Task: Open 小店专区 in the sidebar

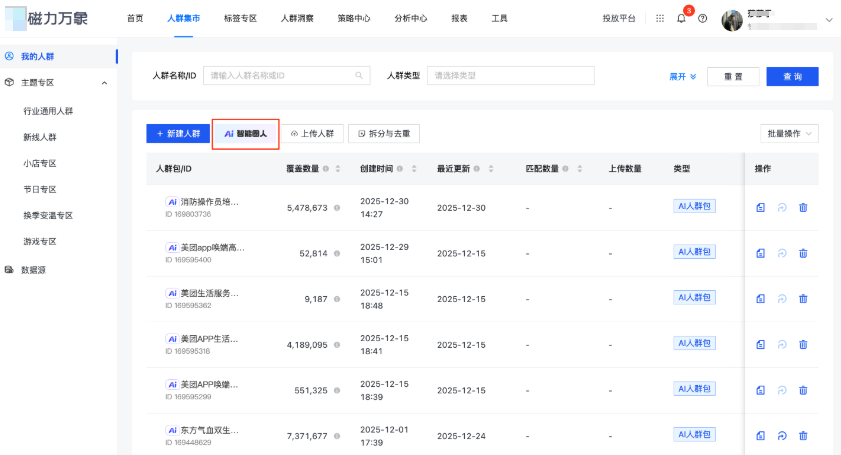Action: 40,164
